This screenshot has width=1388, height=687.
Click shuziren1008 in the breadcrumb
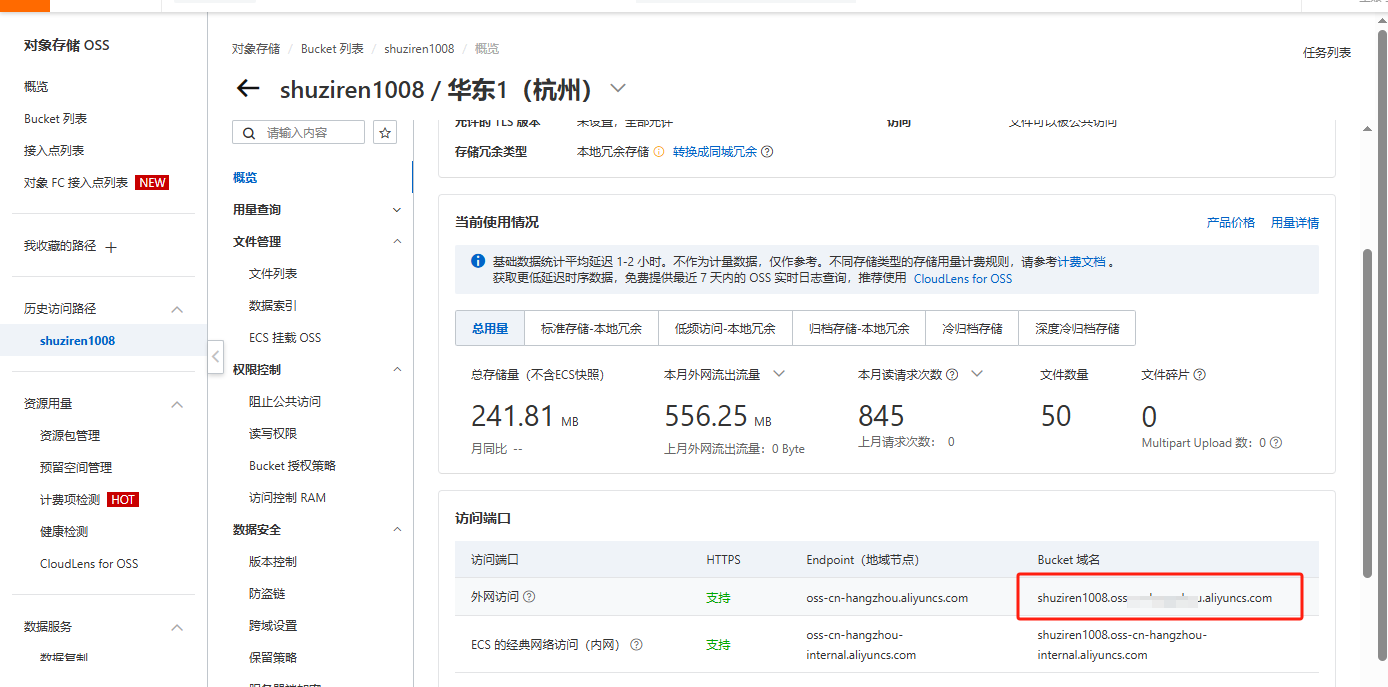419,49
